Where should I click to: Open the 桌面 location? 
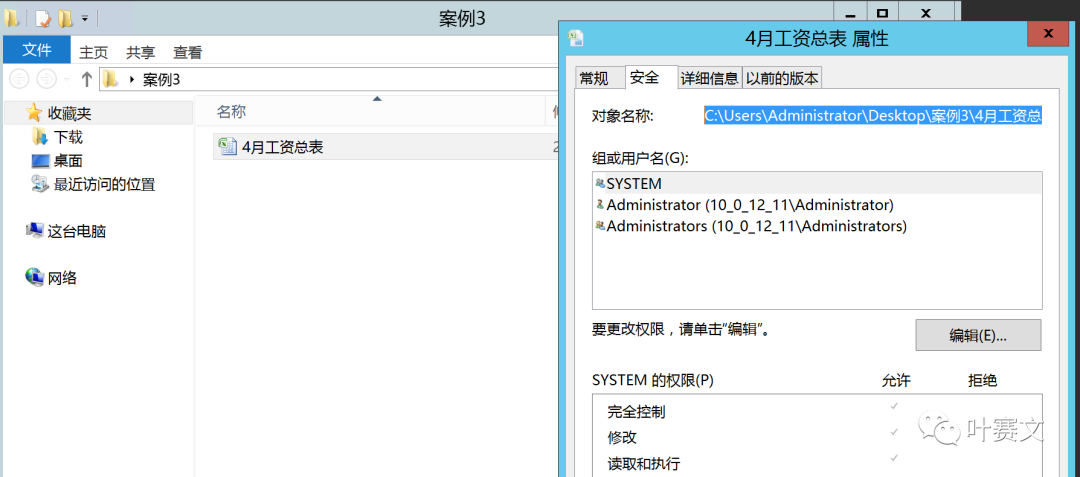(68, 161)
